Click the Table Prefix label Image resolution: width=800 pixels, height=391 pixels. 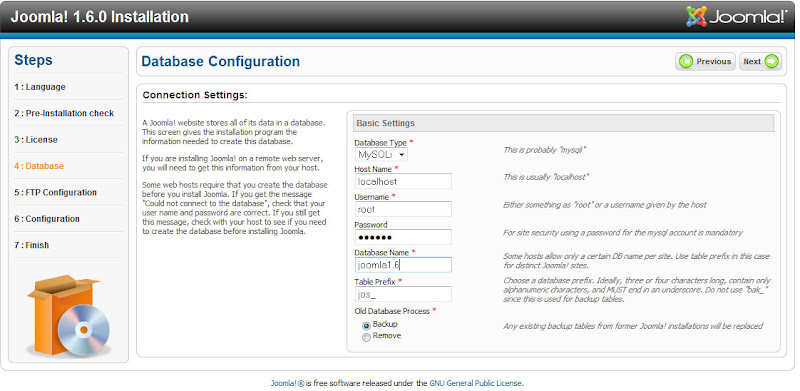click(378, 281)
